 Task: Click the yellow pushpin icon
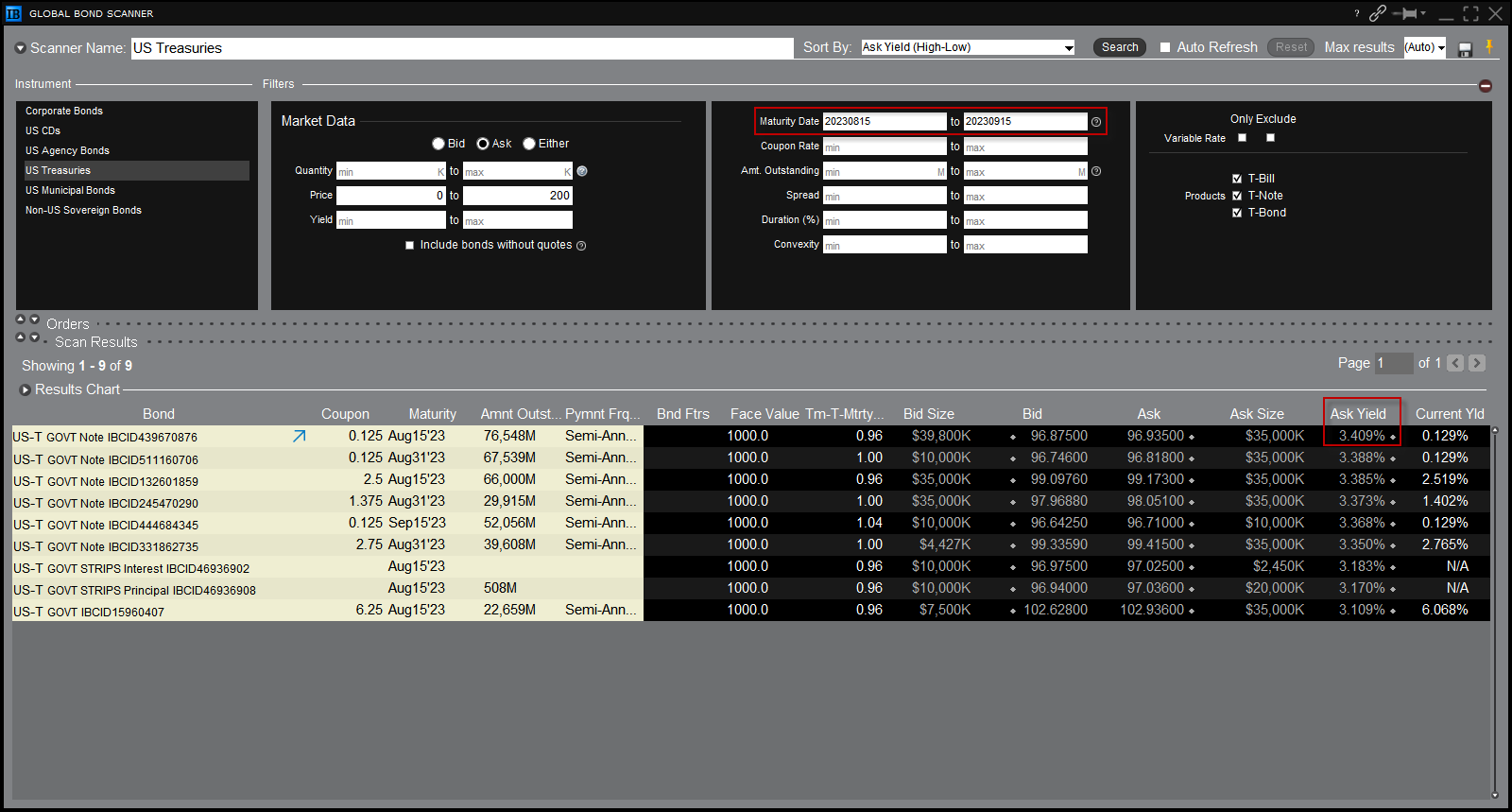tap(1489, 46)
